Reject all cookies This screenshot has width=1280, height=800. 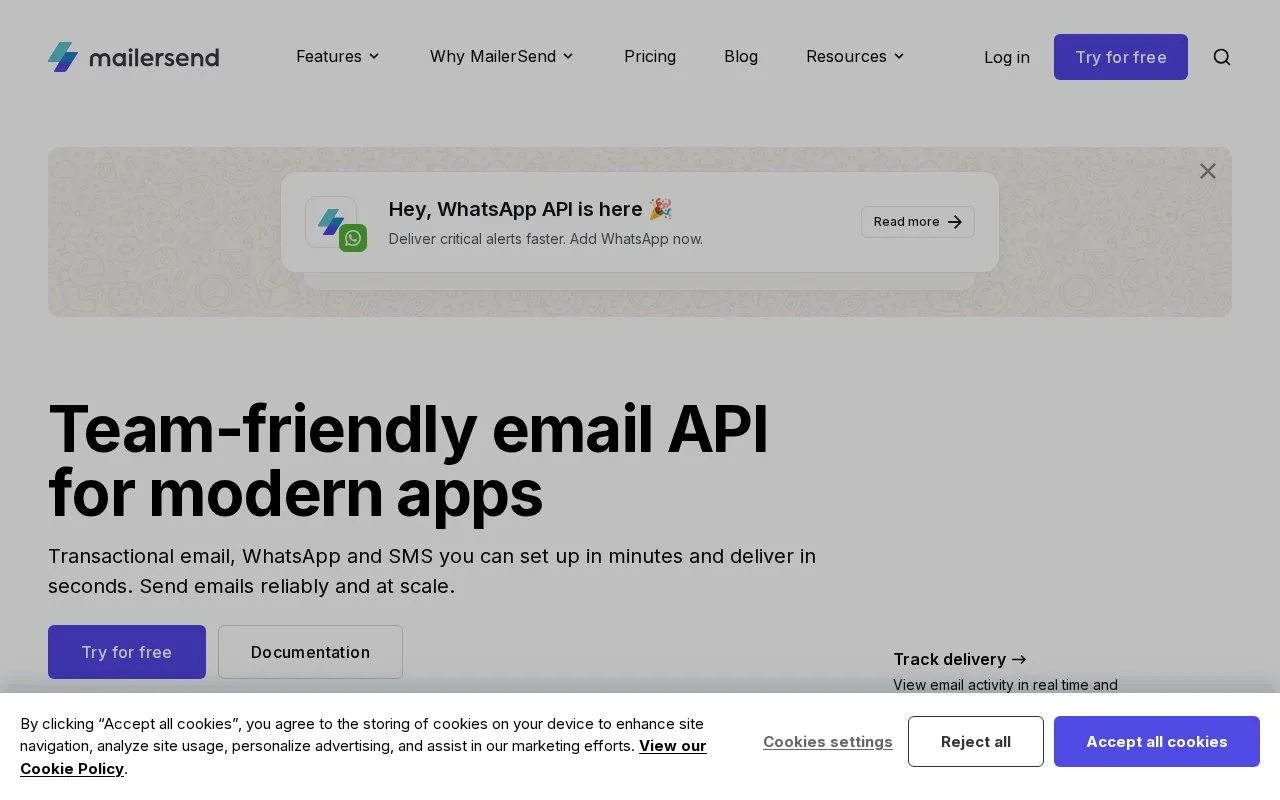click(976, 742)
